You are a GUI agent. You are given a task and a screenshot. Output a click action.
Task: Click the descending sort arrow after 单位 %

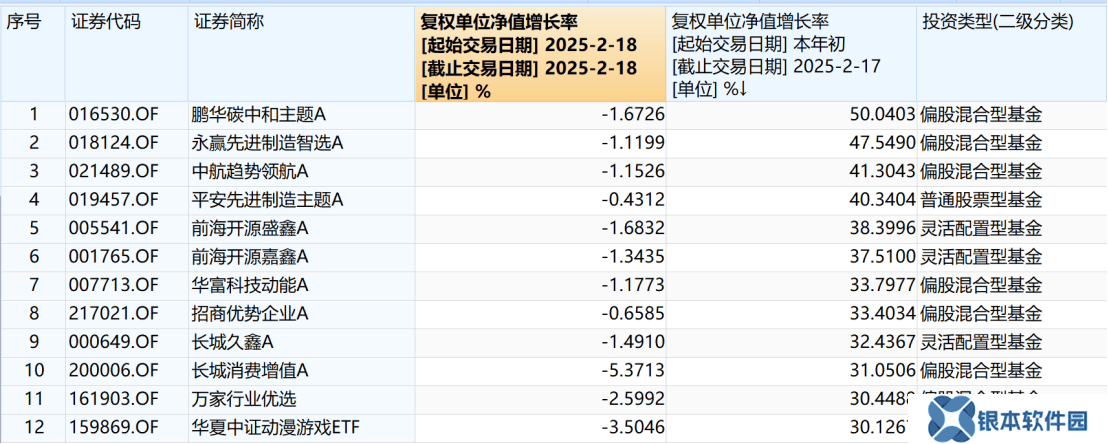744,89
